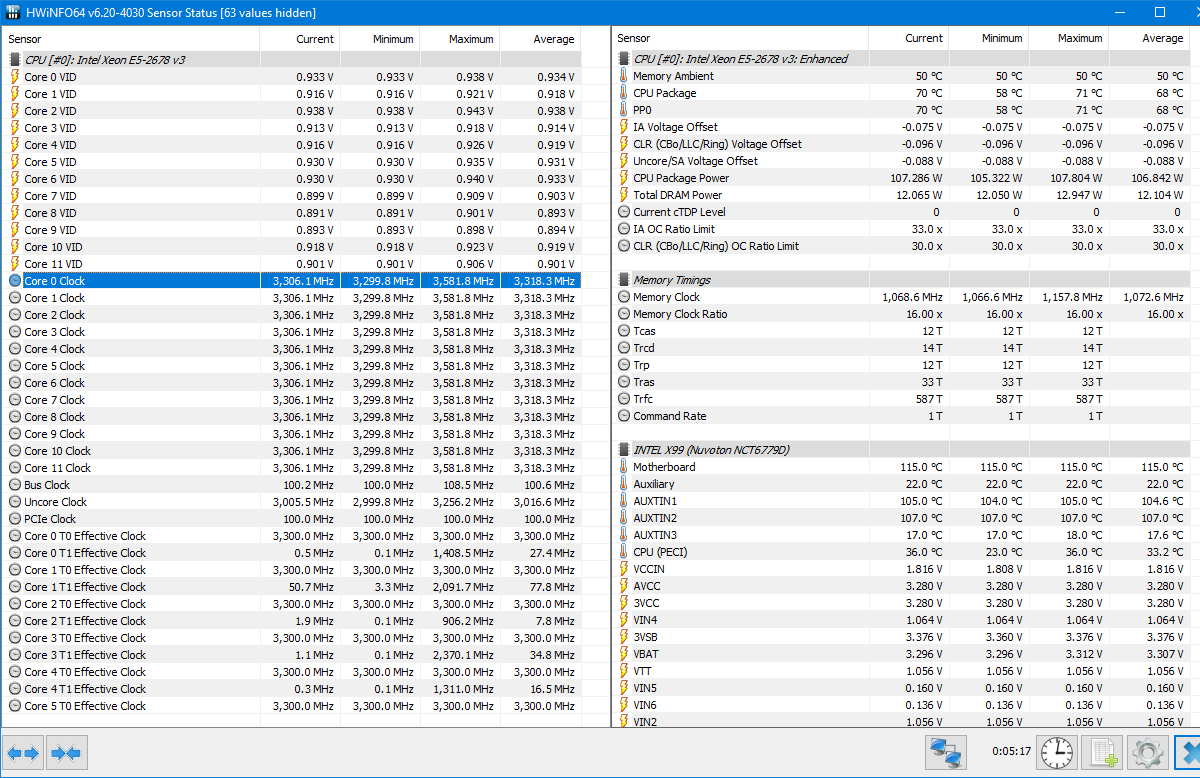Click the thermometer icon beside Motherboard
The image size is (1200, 778).
(x=624, y=467)
